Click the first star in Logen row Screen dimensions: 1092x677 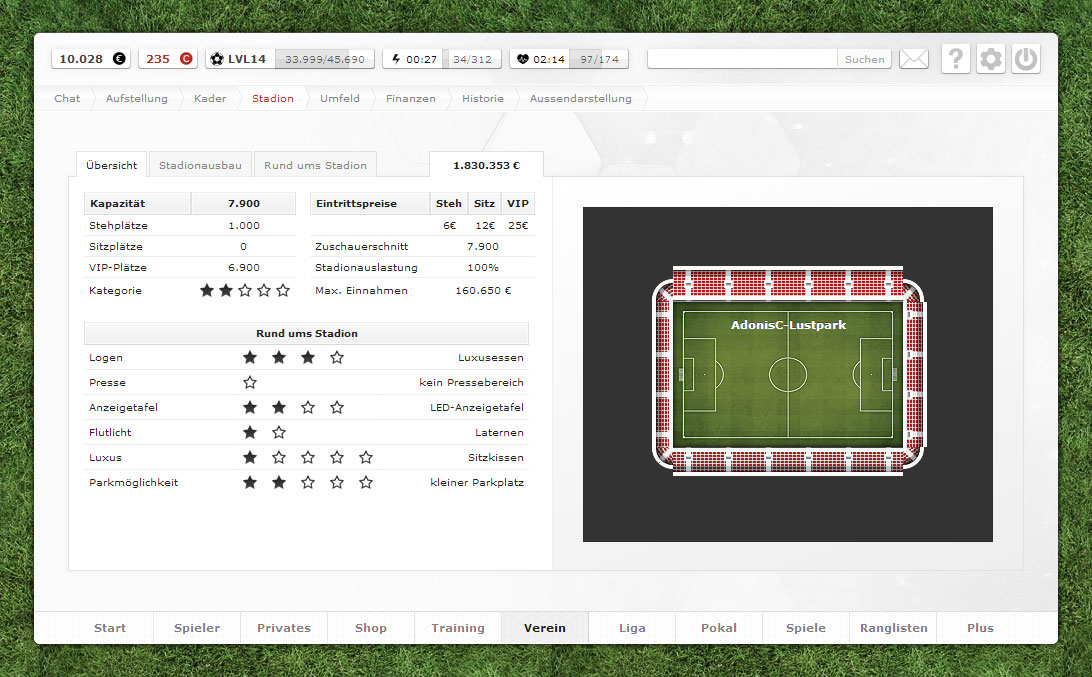coord(250,357)
